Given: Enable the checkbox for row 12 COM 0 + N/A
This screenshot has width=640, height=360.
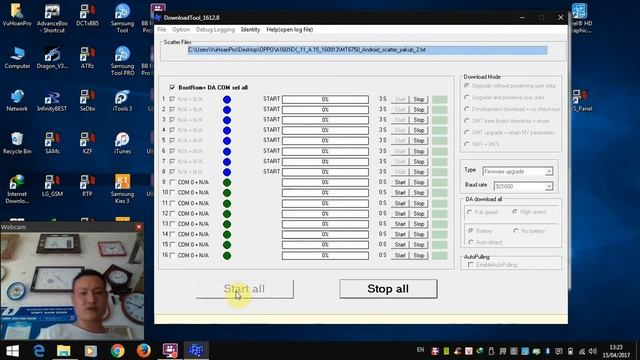Looking at the screenshot, I should coord(172,213).
